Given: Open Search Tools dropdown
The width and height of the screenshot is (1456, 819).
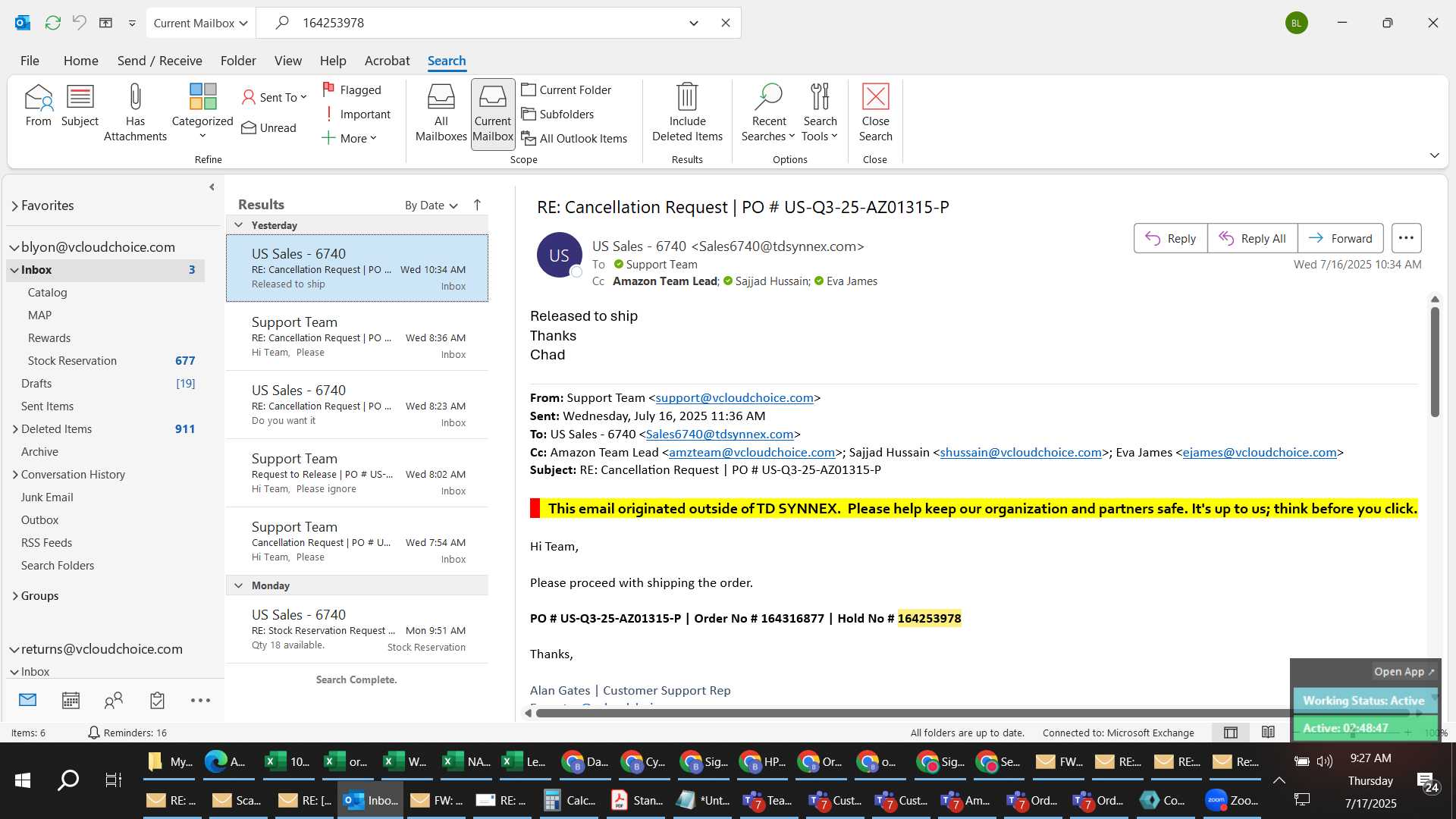Looking at the screenshot, I should click(820, 112).
